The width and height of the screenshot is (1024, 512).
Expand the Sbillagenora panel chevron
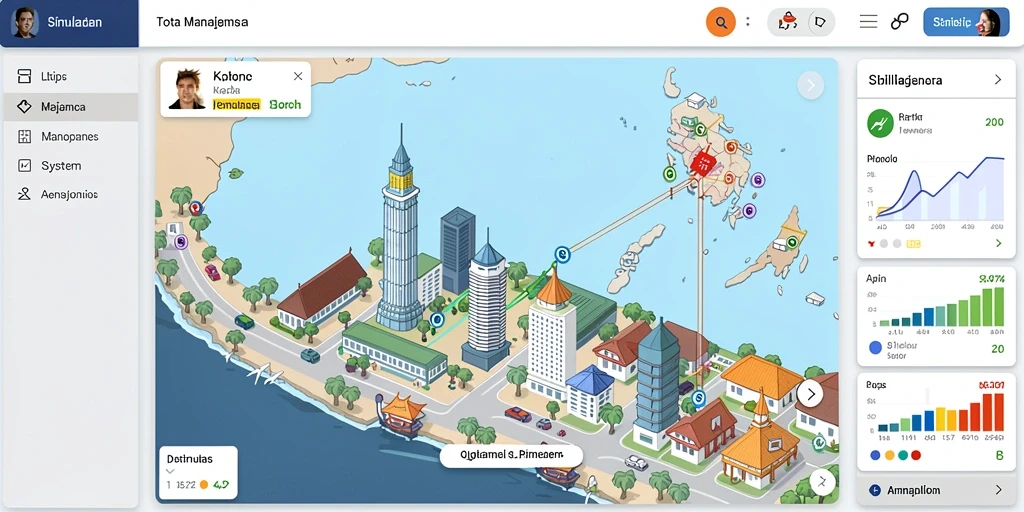coord(998,80)
